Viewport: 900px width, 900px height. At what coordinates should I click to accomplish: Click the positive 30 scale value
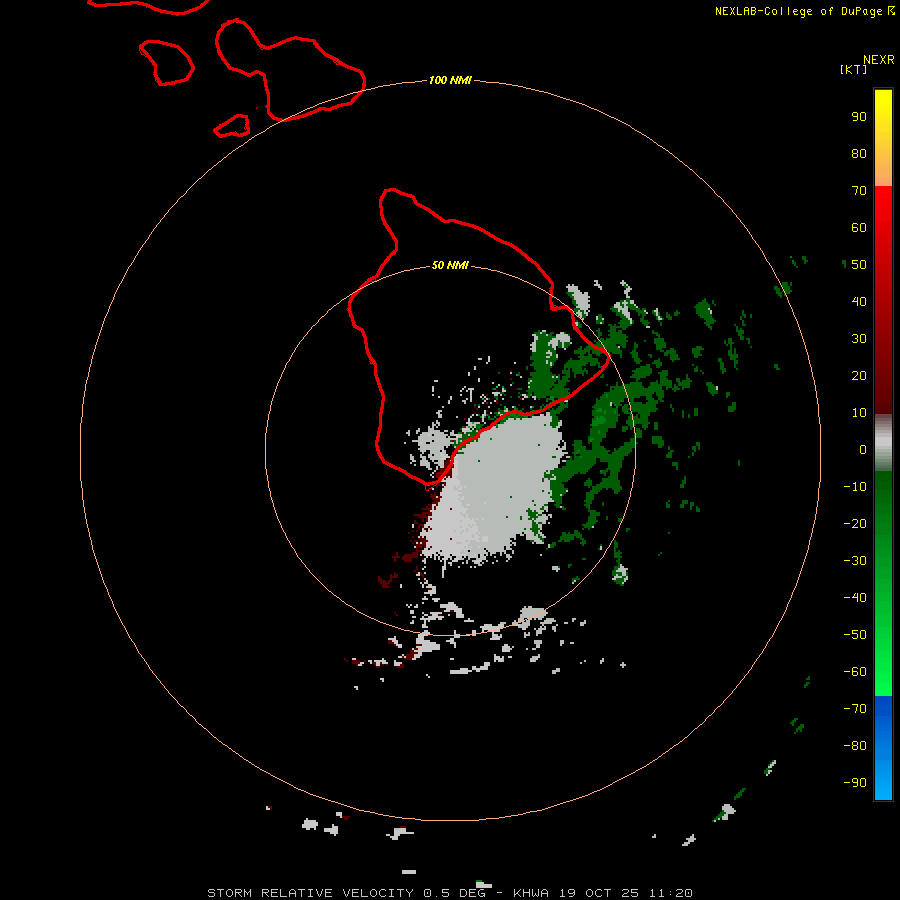(x=859, y=339)
